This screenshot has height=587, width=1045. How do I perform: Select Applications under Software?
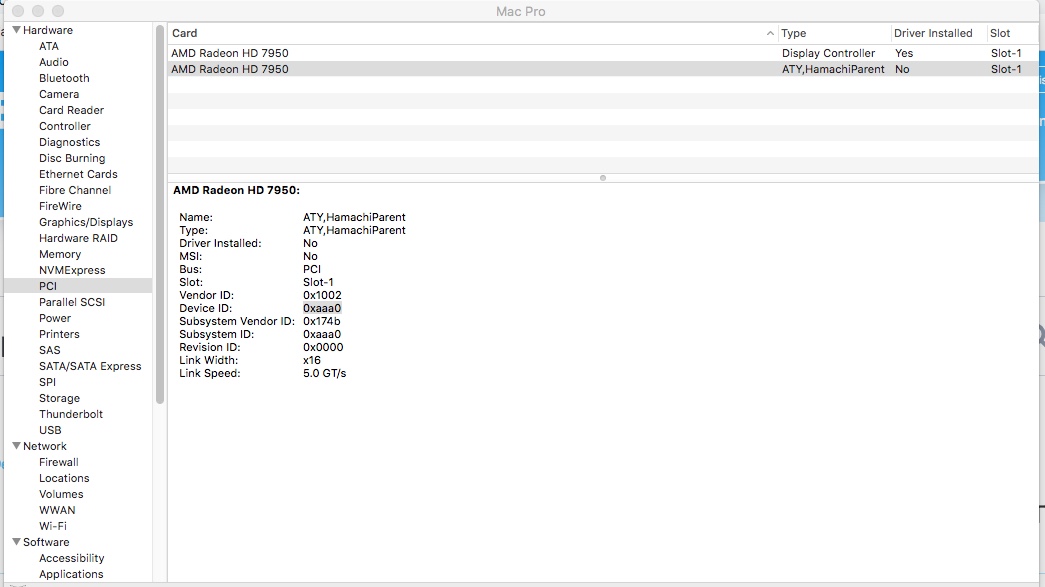click(x=71, y=574)
